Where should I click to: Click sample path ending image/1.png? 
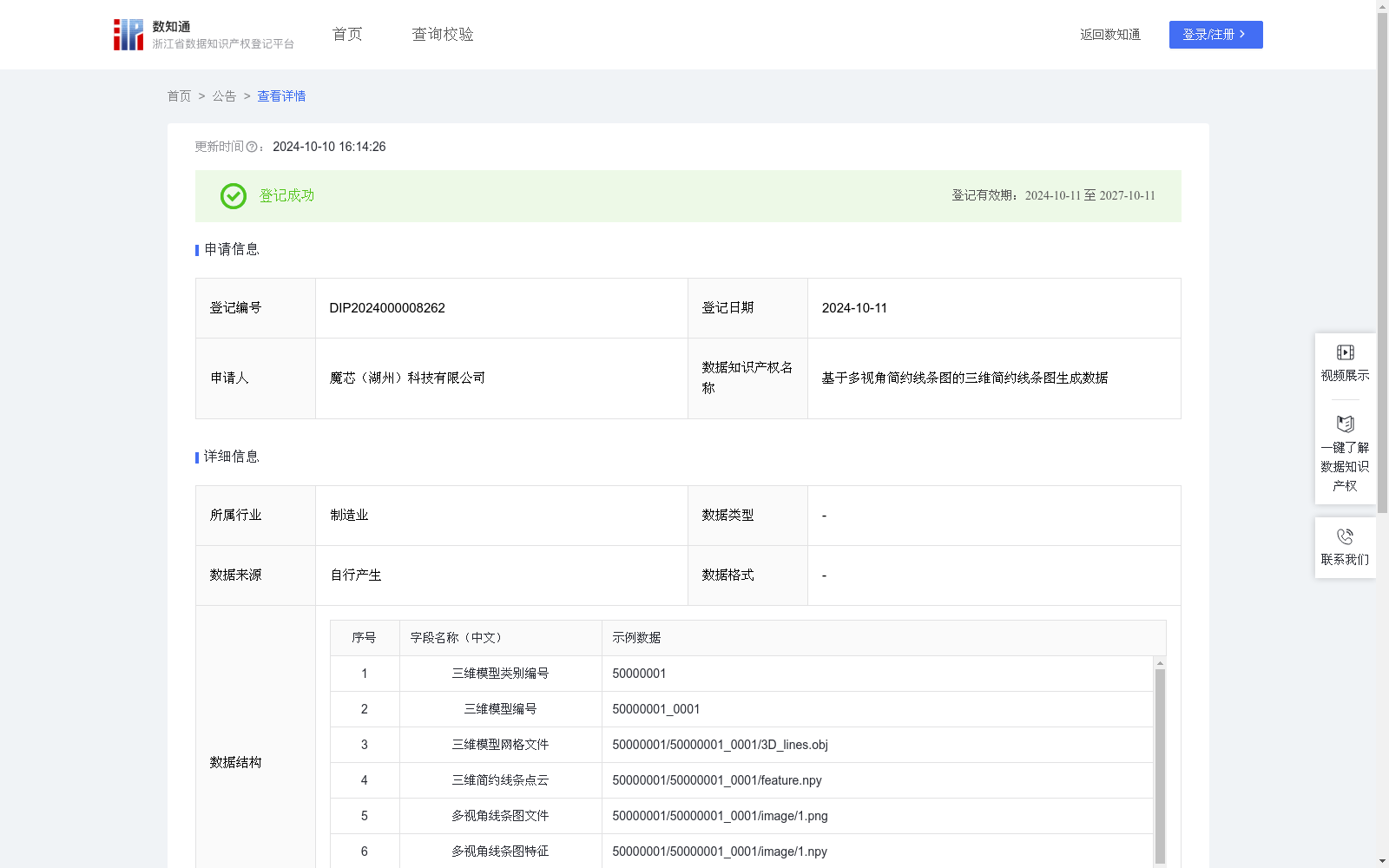click(720, 816)
